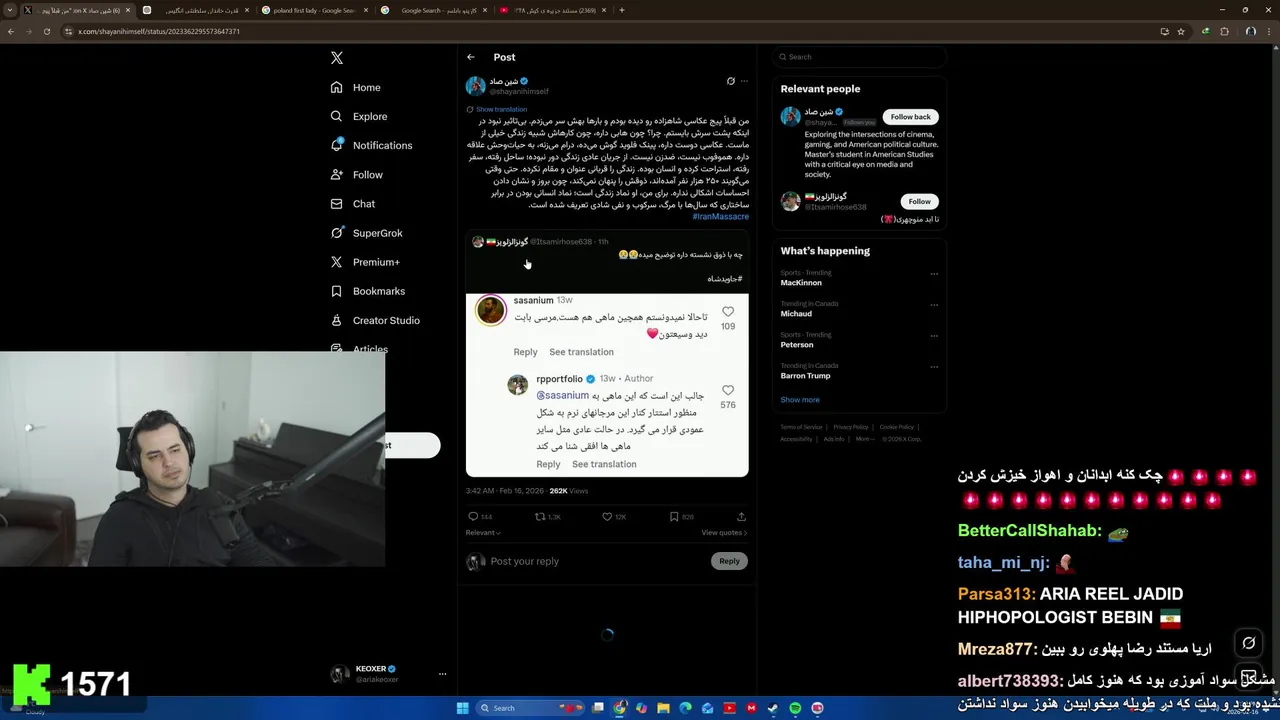
Task: Open the Follow page from the sidebar
Action: 357,174
